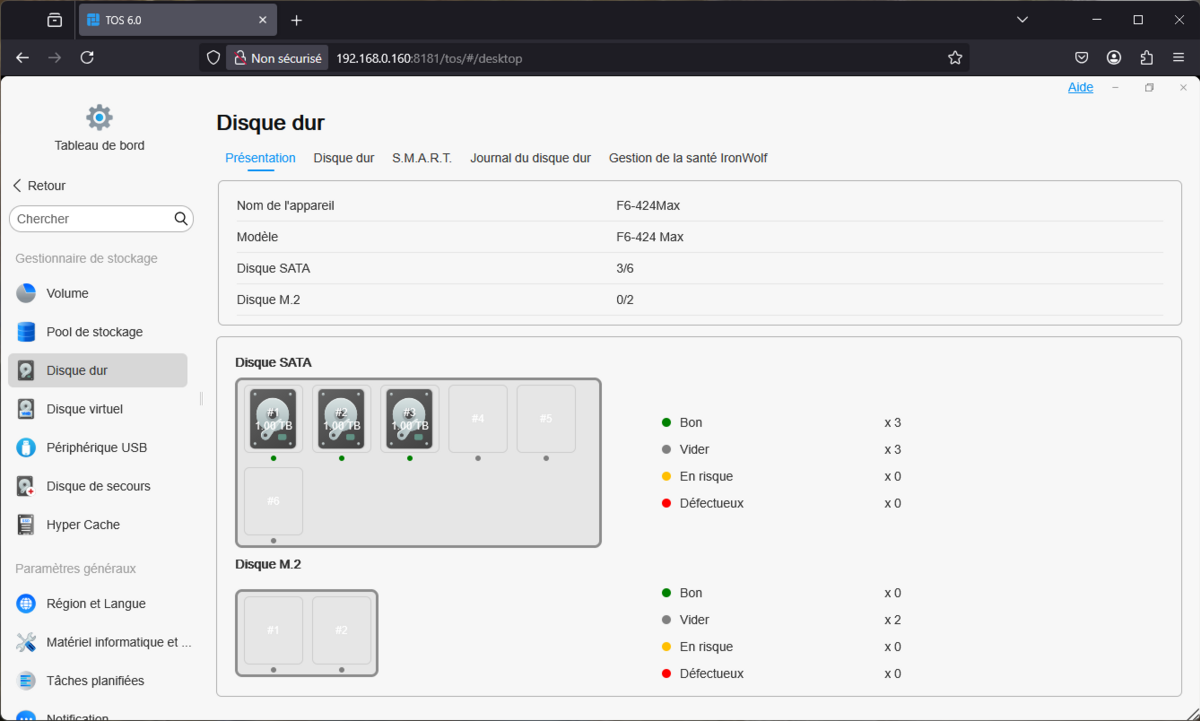Click the Aide help link

(1080, 87)
